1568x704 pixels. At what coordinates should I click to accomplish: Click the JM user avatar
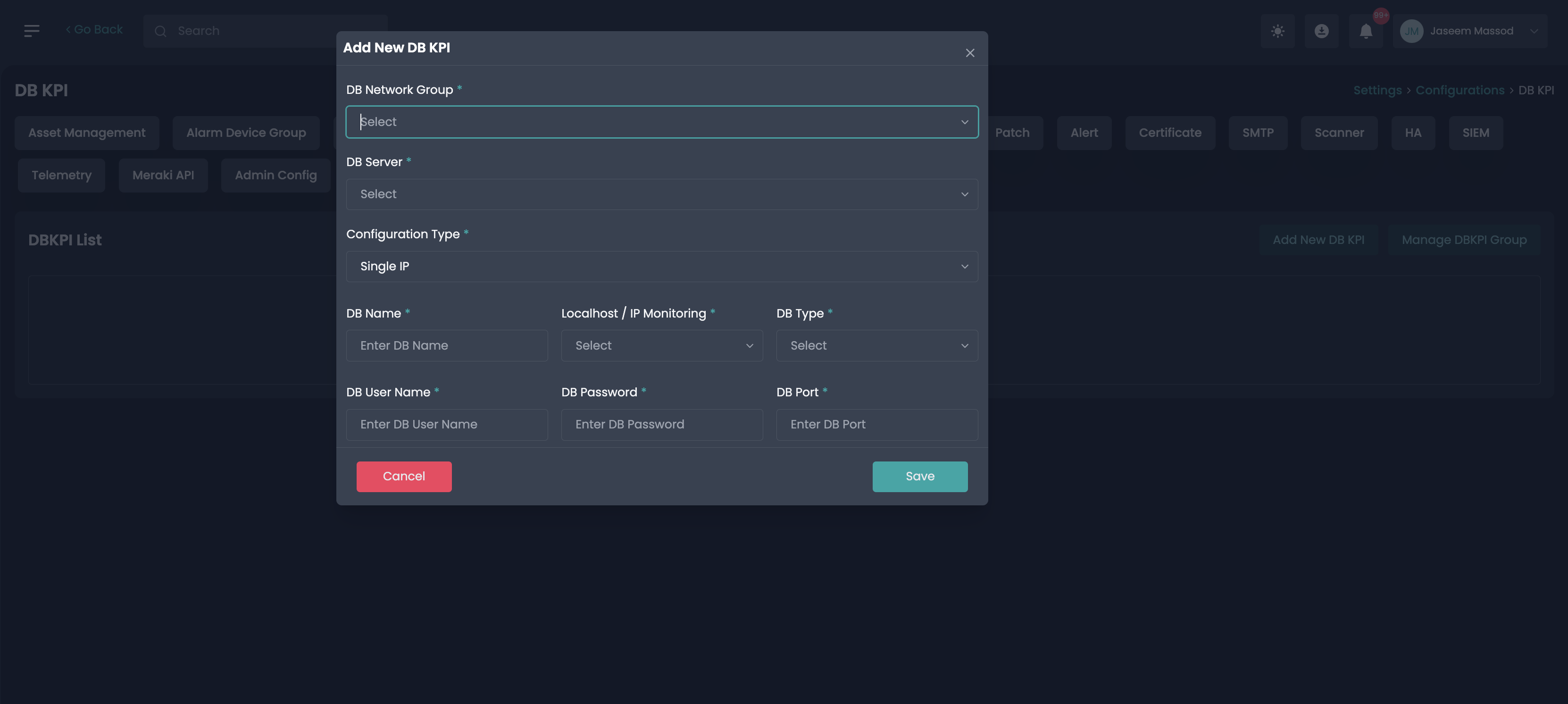[1411, 31]
